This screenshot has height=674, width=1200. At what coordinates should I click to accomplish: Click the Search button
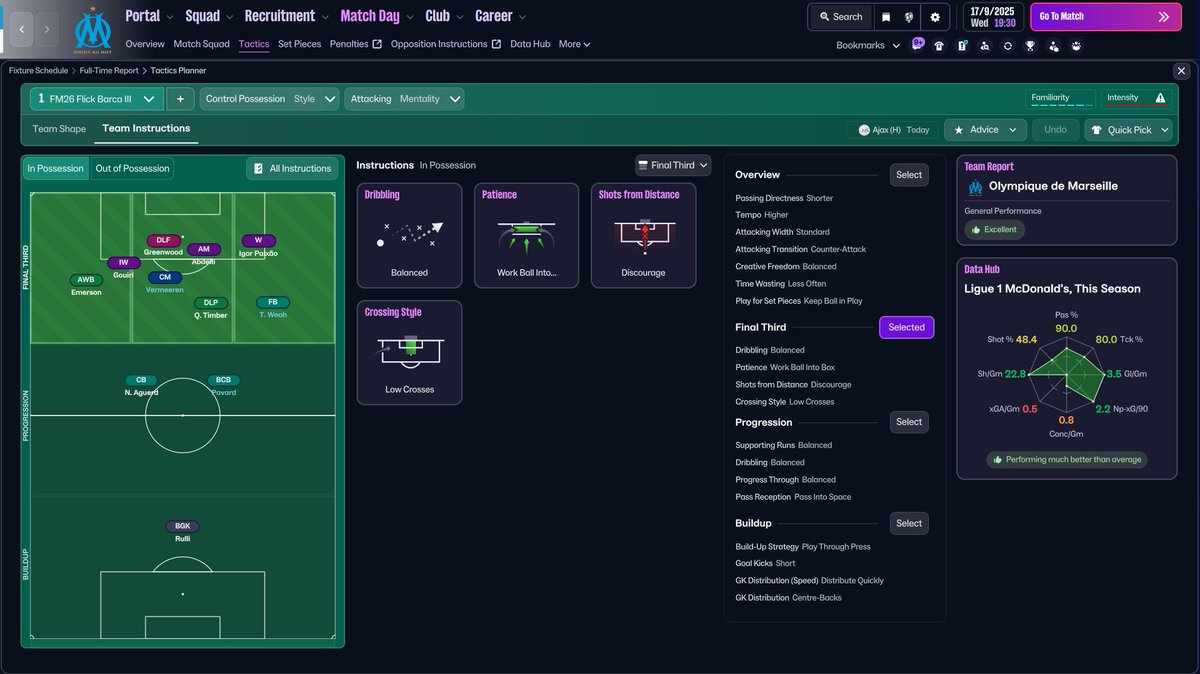point(840,17)
